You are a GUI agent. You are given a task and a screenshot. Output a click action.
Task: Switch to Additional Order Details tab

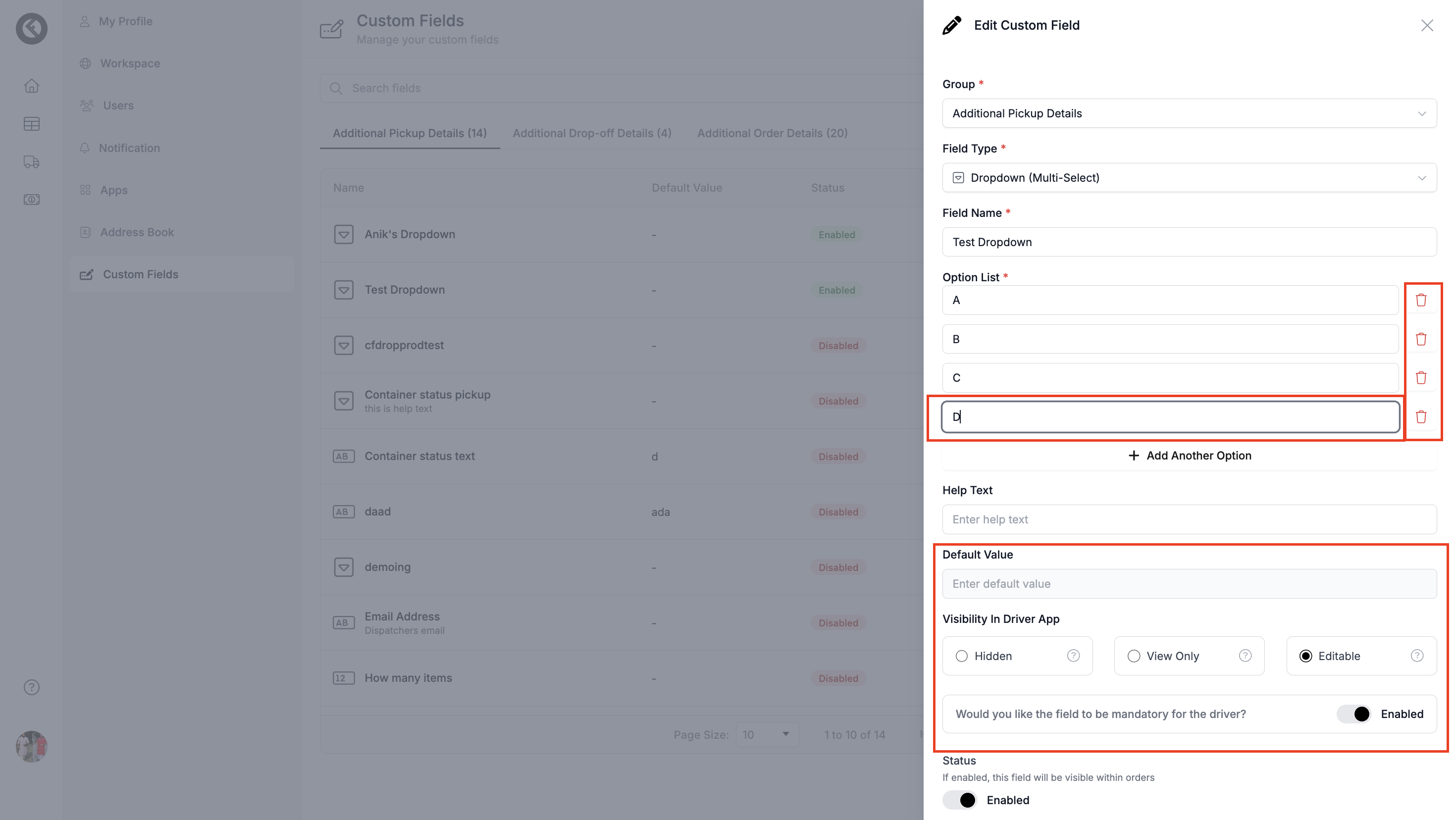pos(772,133)
